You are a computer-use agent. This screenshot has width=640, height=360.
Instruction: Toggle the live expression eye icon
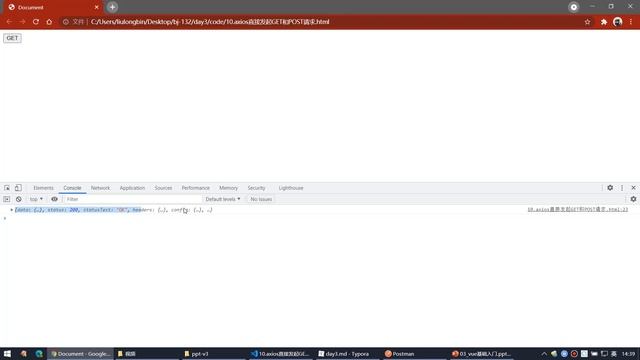(x=54, y=199)
